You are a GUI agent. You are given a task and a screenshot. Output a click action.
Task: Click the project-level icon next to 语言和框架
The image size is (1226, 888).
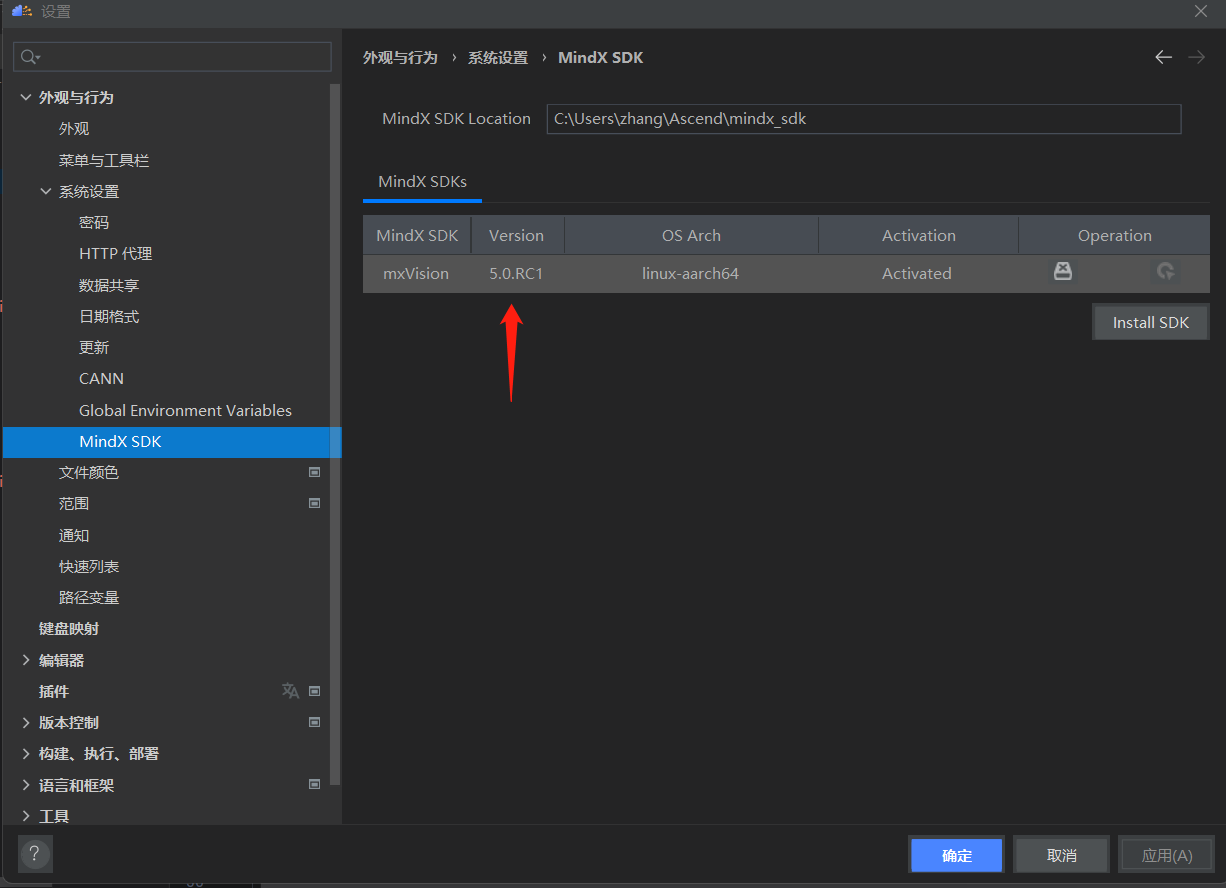(x=314, y=785)
